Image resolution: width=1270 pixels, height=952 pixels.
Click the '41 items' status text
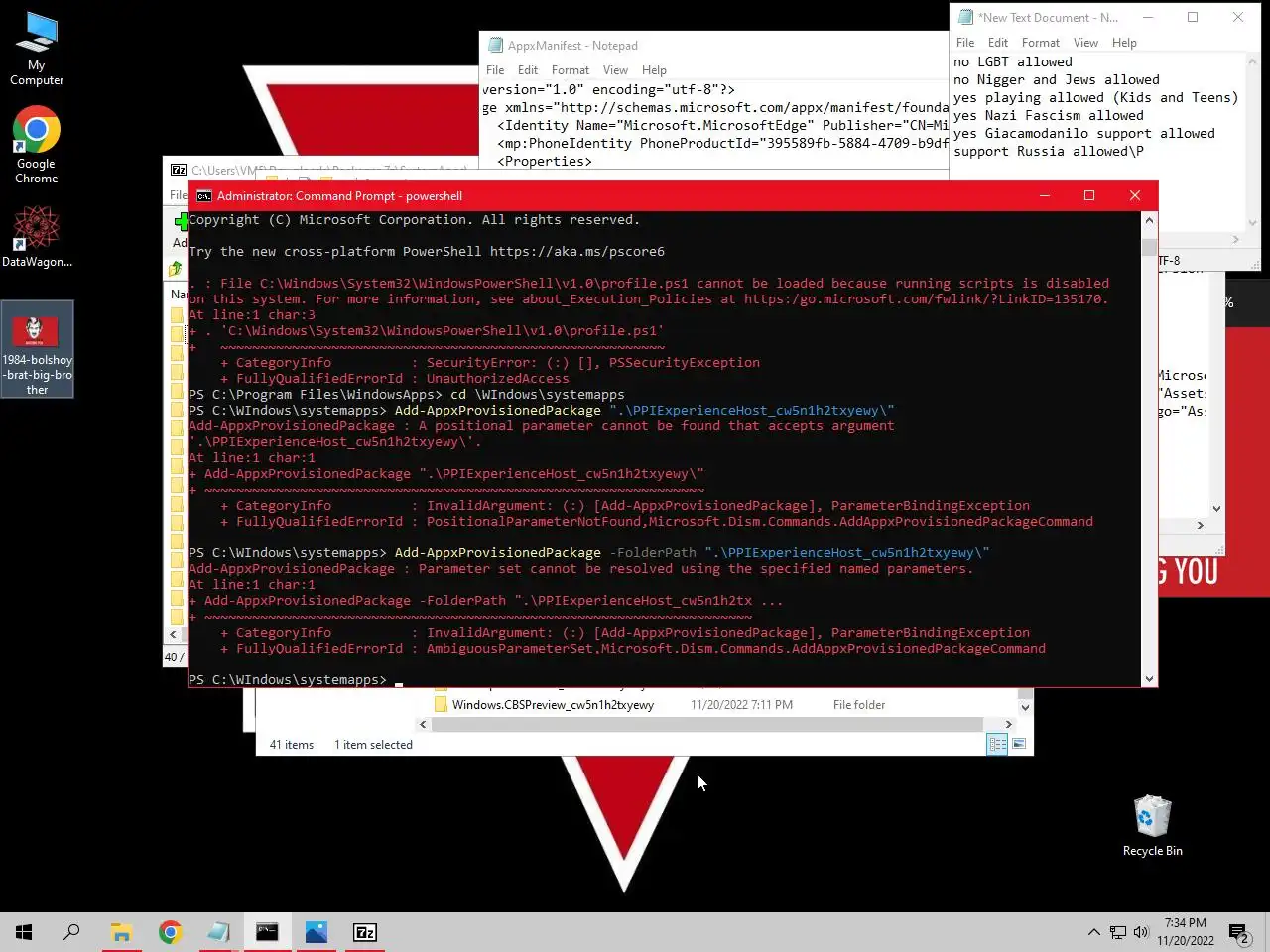tap(292, 745)
